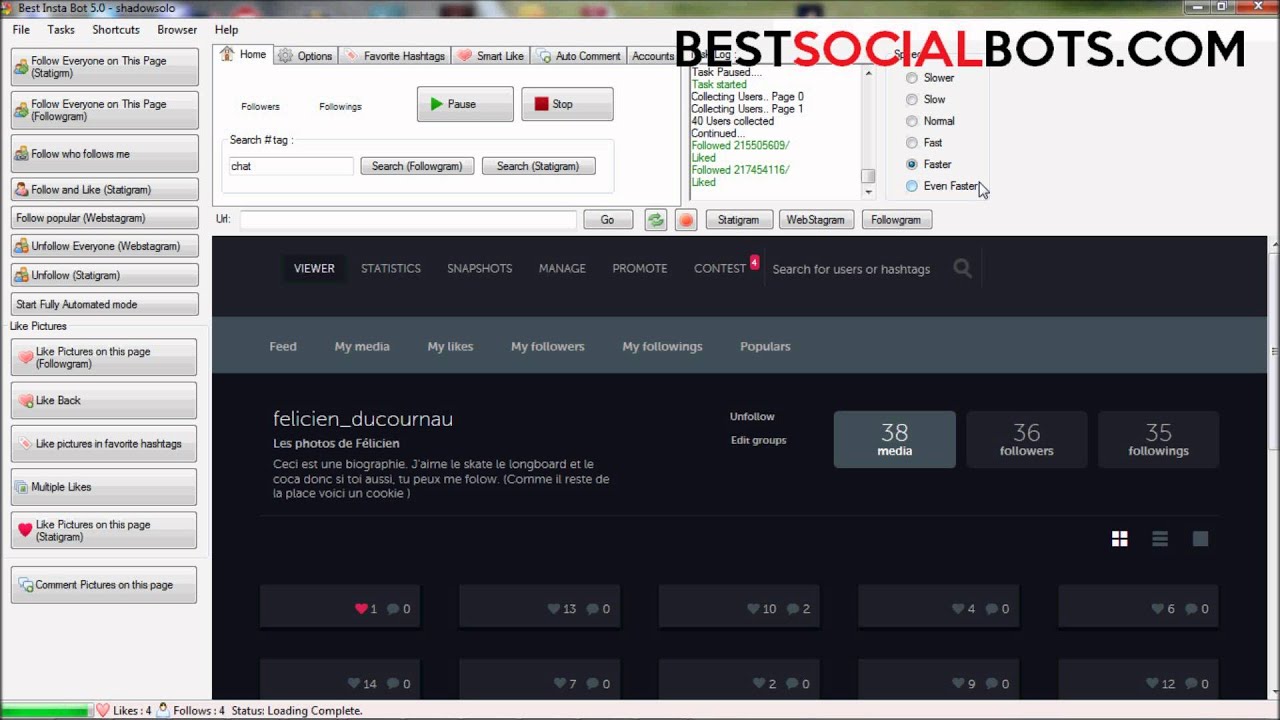Select the Slower speed option
Image resolution: width=1280 pixels, height=720 pixels.
point(930,78)
